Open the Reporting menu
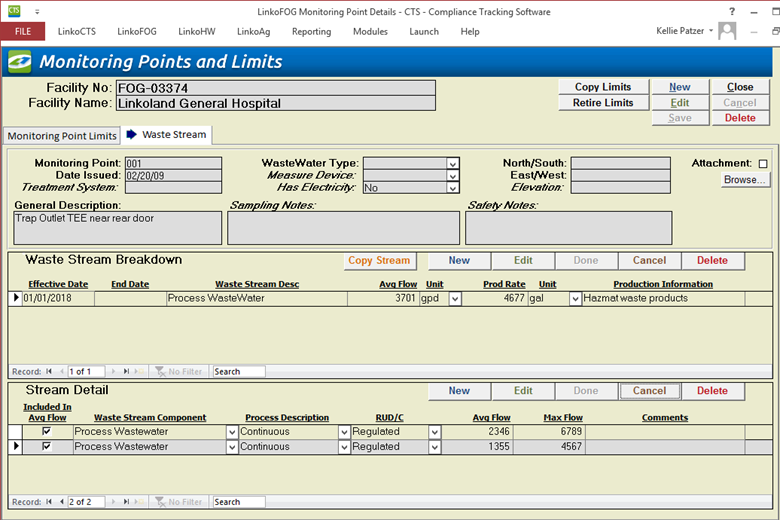 click(x=311, y=31)
